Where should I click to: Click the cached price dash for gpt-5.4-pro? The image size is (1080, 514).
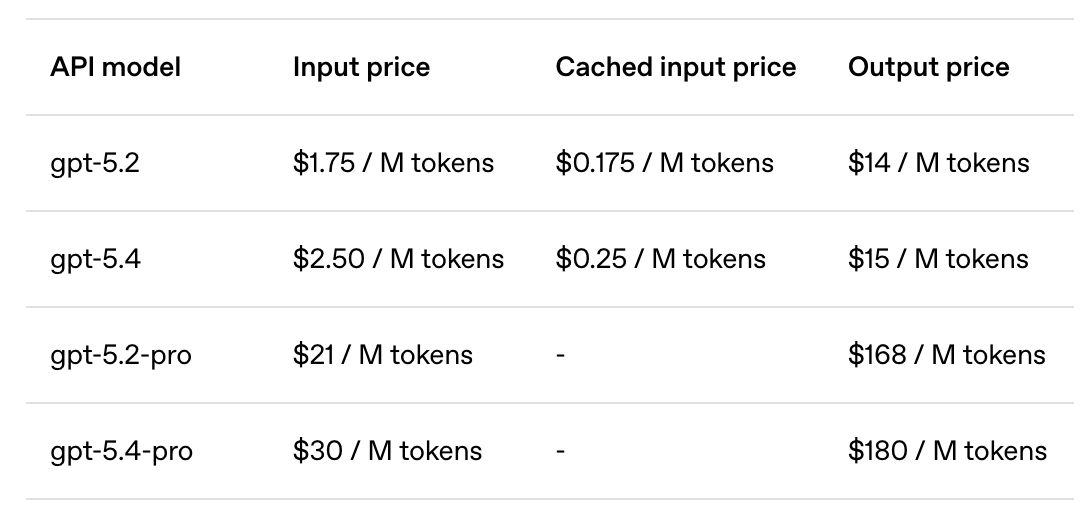click(561, 451)
